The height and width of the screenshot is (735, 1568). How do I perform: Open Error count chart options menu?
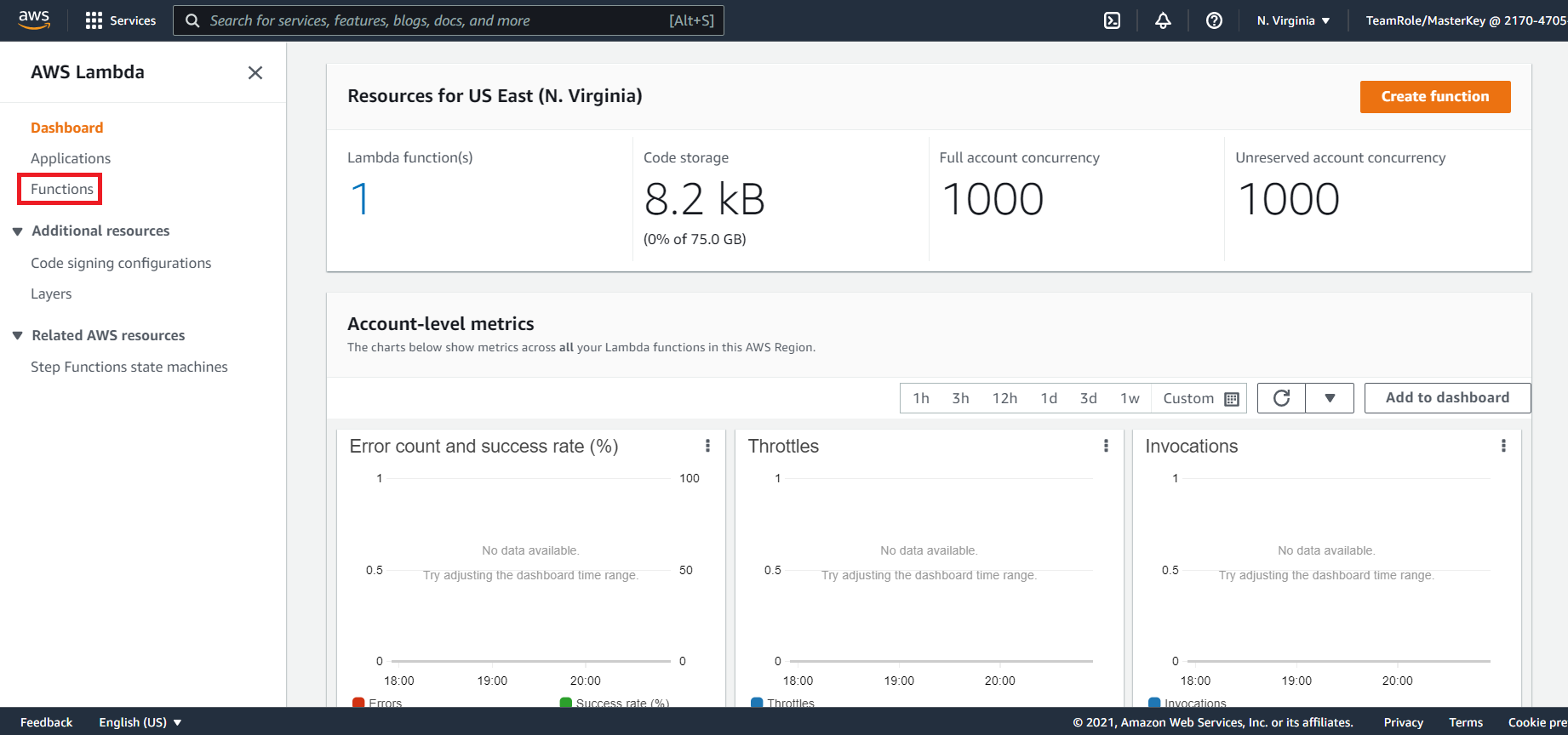(x=707, y=446)
